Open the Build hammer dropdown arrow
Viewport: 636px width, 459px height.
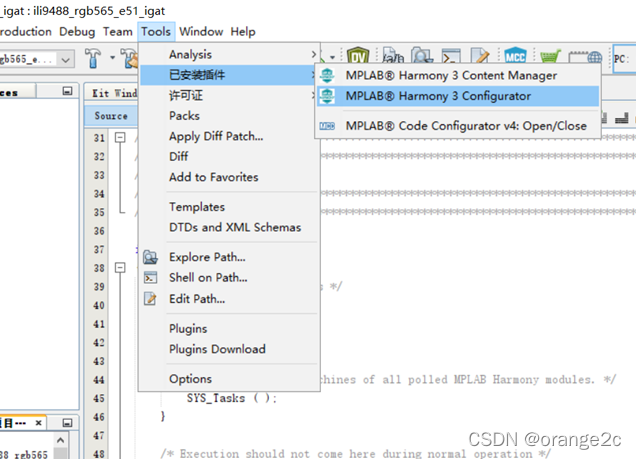tap(112, 58)
